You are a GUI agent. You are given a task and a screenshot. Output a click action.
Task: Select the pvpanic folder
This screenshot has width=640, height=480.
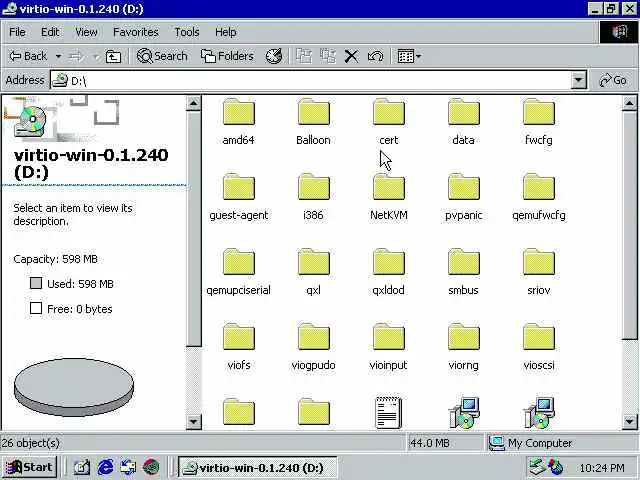click(464, 187)
